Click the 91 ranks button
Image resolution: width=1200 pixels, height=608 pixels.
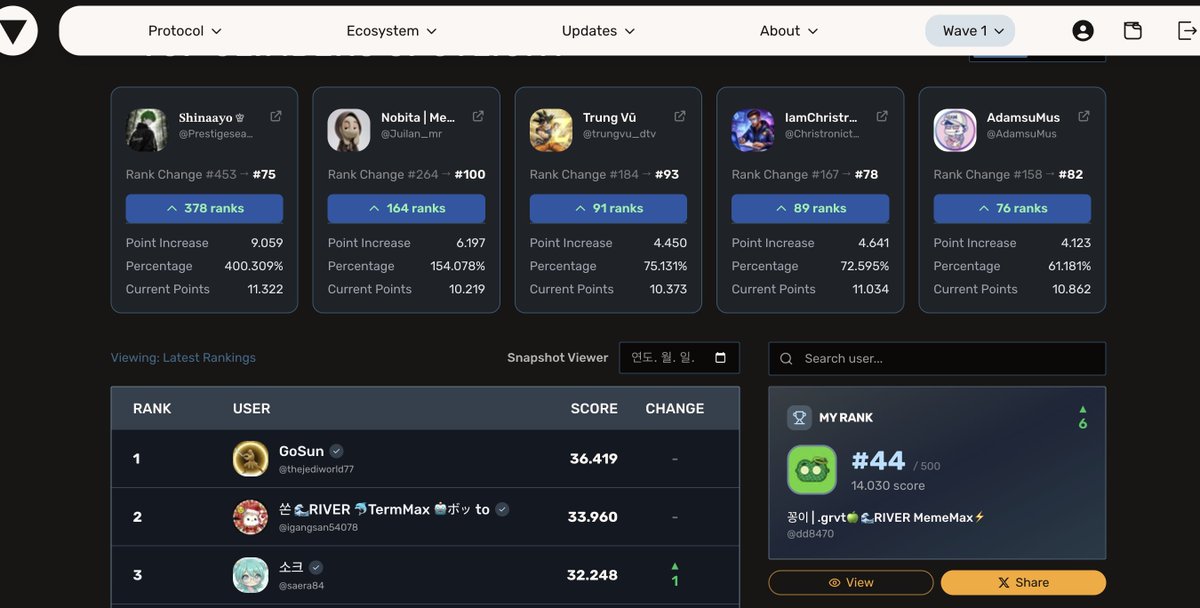click(x=608, y=208)
